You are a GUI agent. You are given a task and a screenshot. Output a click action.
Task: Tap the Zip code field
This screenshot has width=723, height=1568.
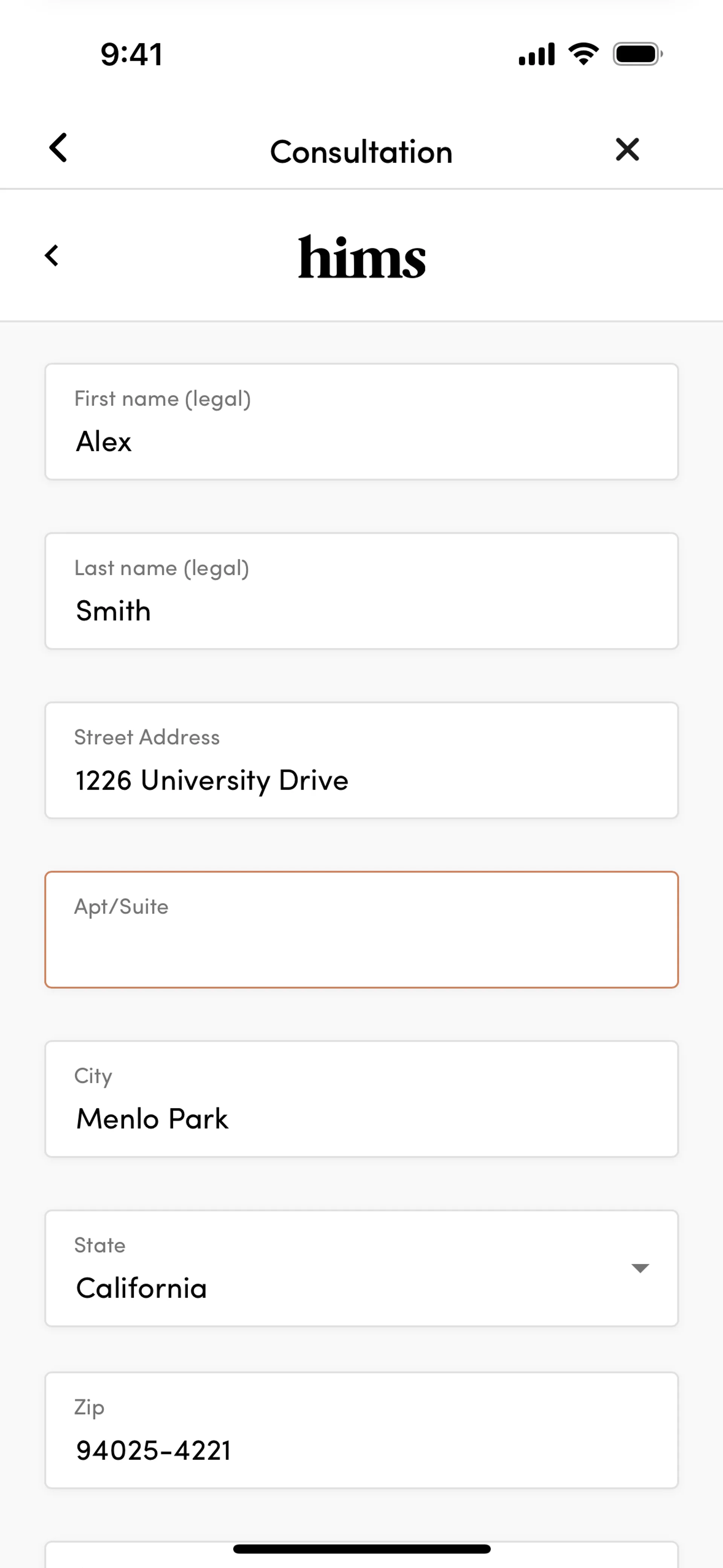pos(361,1430)
